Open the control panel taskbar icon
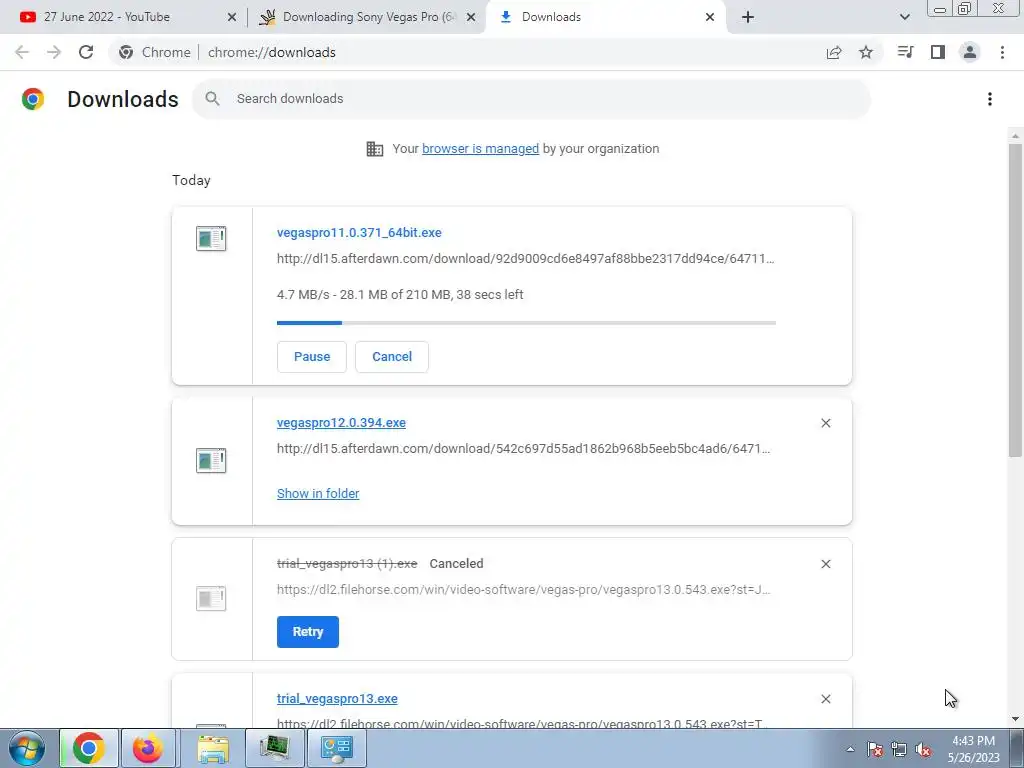Image resolution: width=1024 pixels, height=768 pixels. pyautogui.click(x=337, y=748)
